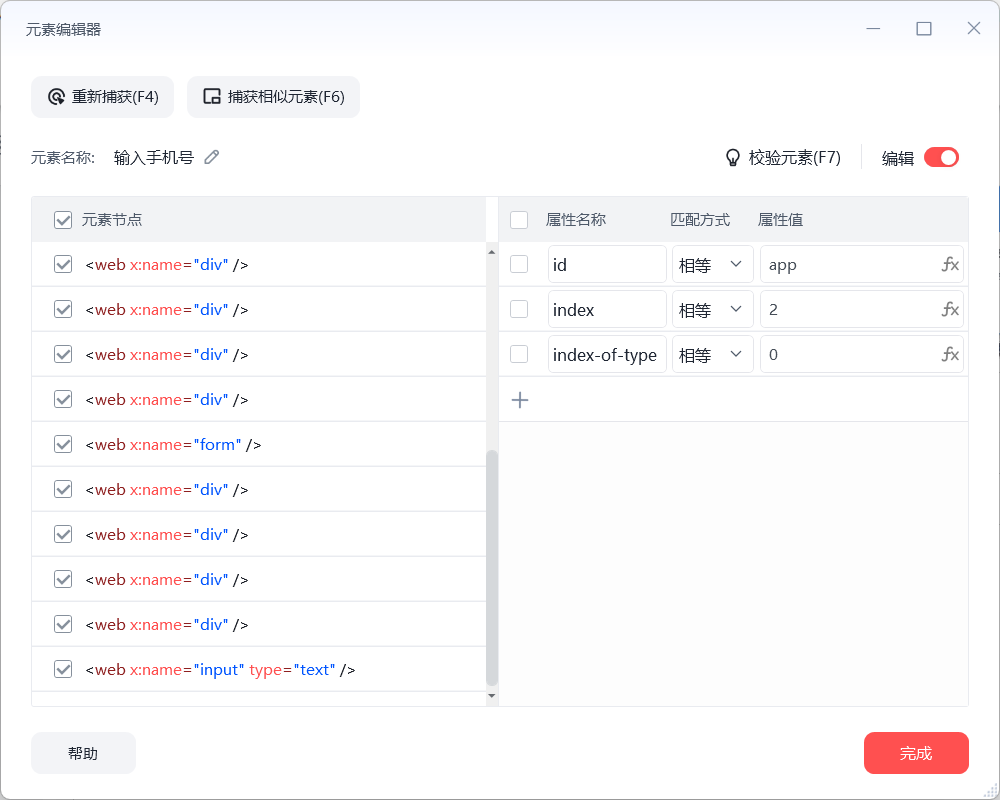1000x800 pixels.
Task: Toggle the 属性名称 header select-all checkbox
Action: click(519, 220)
